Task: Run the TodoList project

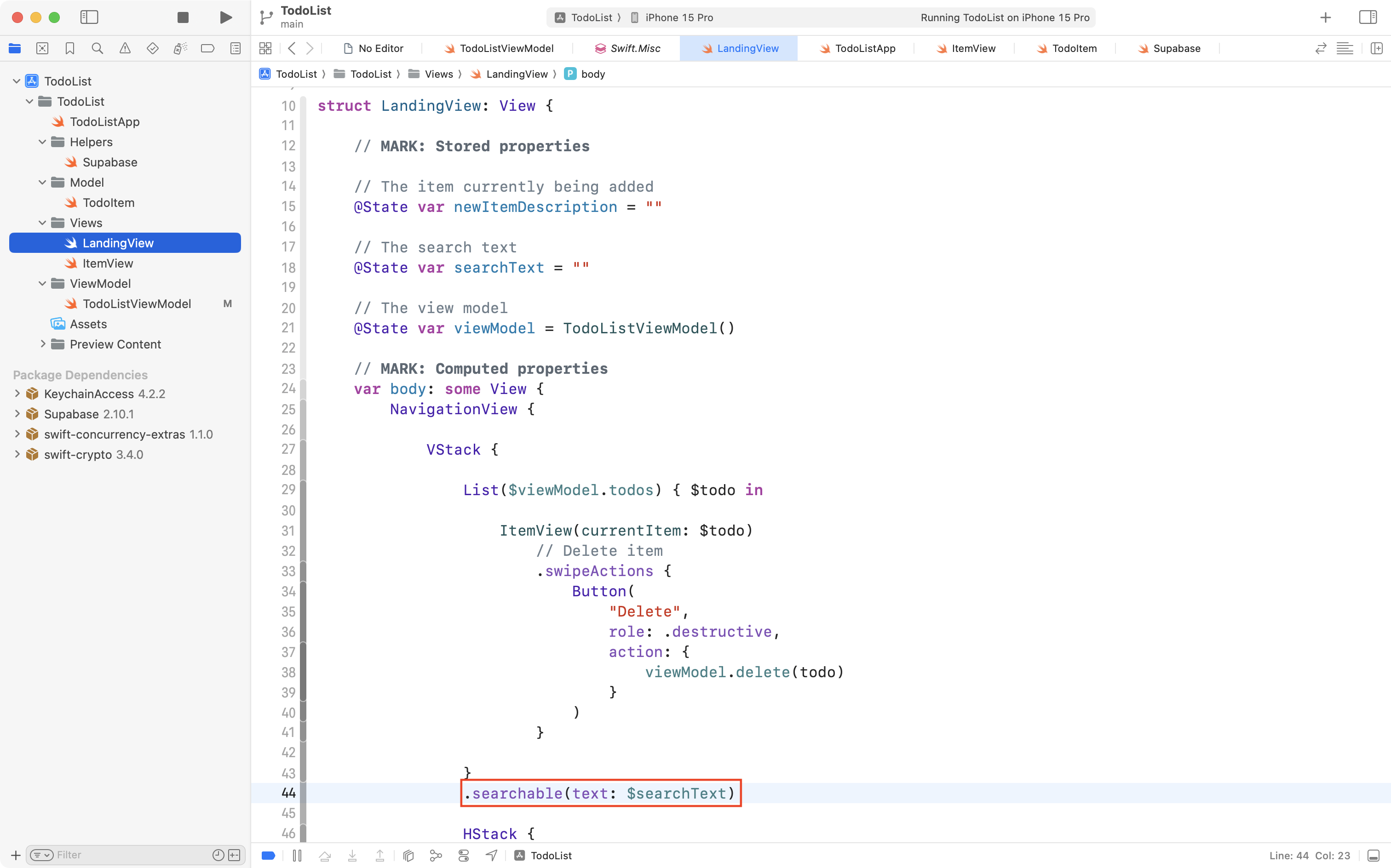Action: coord(225,17)
